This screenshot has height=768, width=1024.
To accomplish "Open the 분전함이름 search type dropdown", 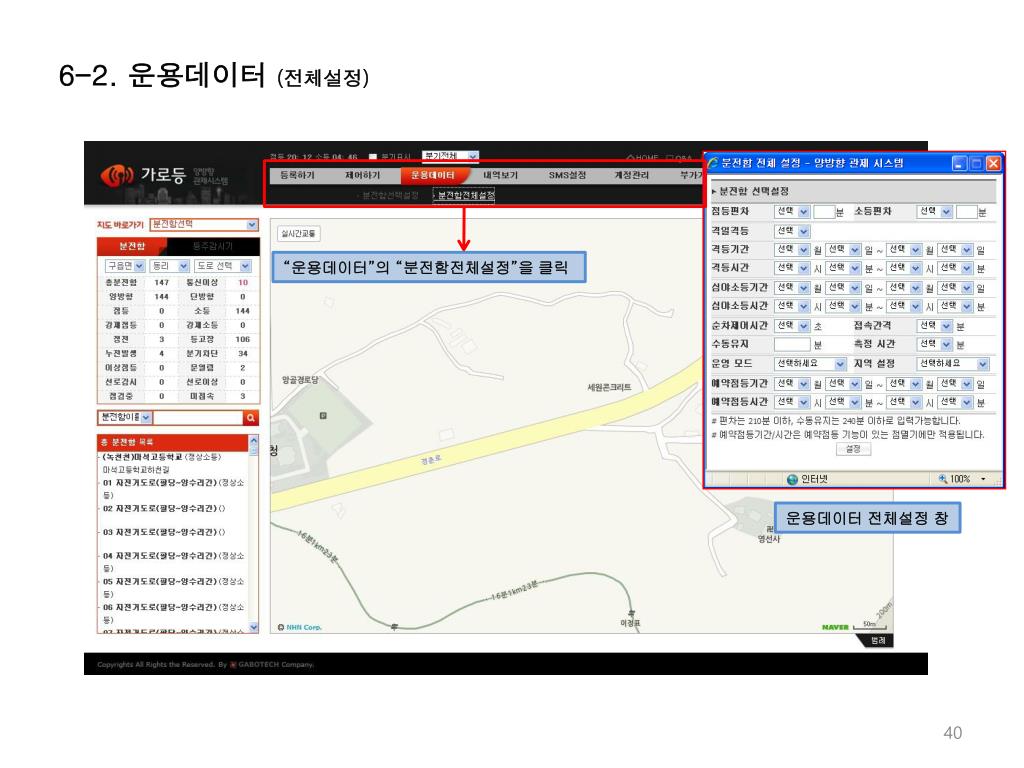I will (125, 417).
